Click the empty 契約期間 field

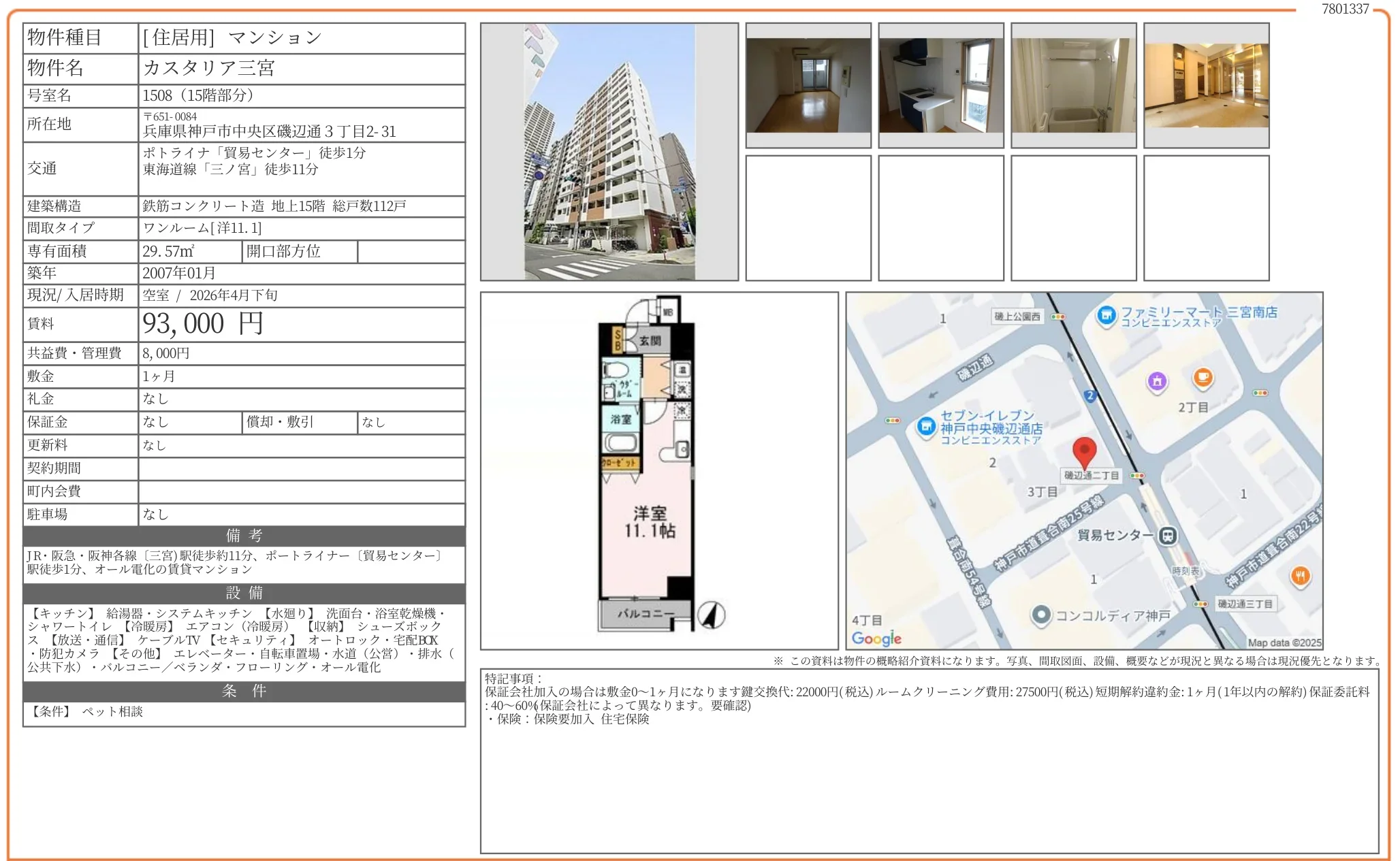click(302, 468)
